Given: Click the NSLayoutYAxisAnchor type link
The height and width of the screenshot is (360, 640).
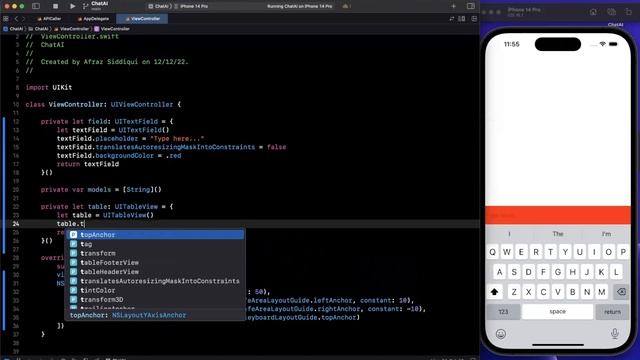Looking at the screenshot, I should [x=149, y=315].
